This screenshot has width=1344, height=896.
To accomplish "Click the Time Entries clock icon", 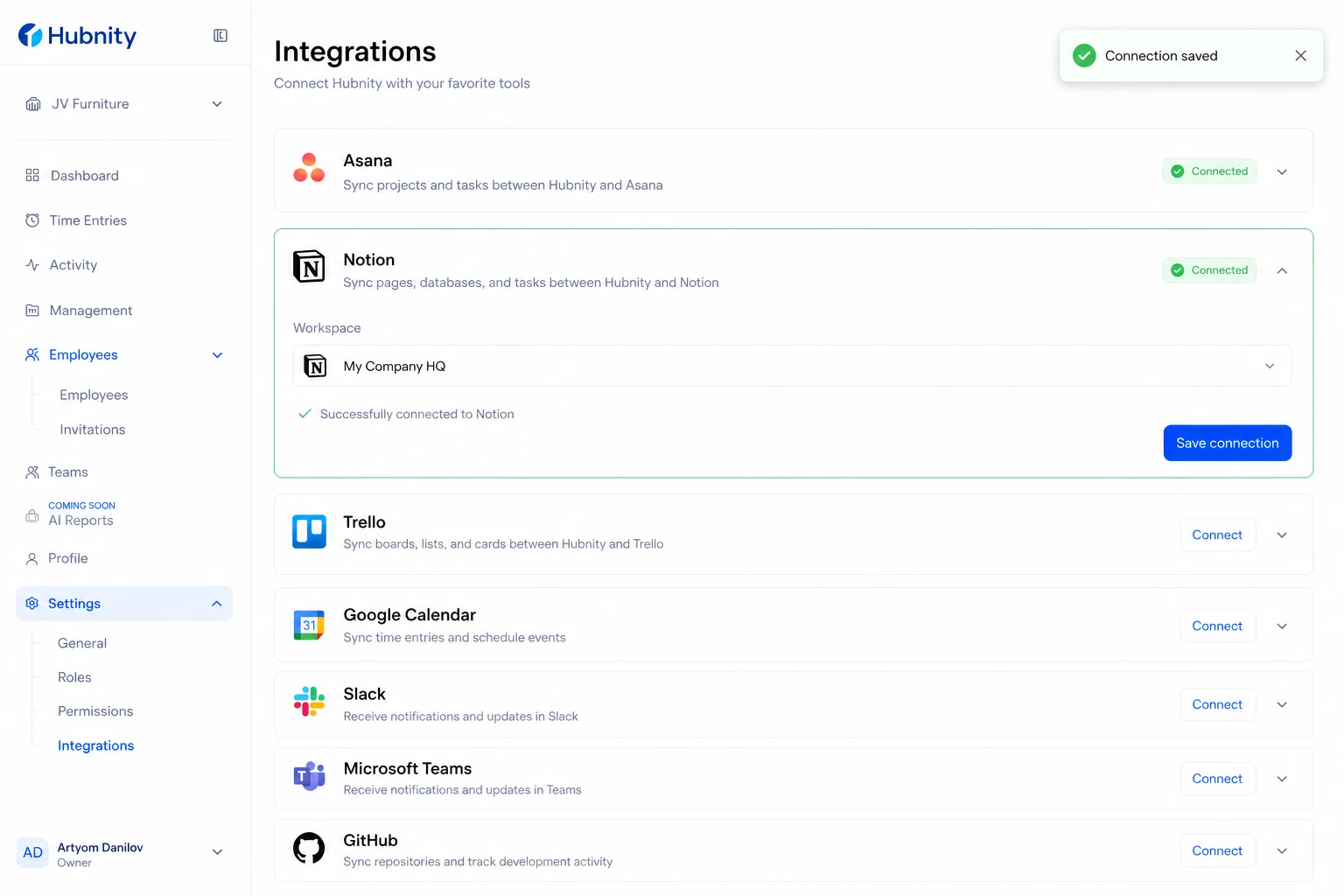I will pyautogui.click(x=32, y=220).
